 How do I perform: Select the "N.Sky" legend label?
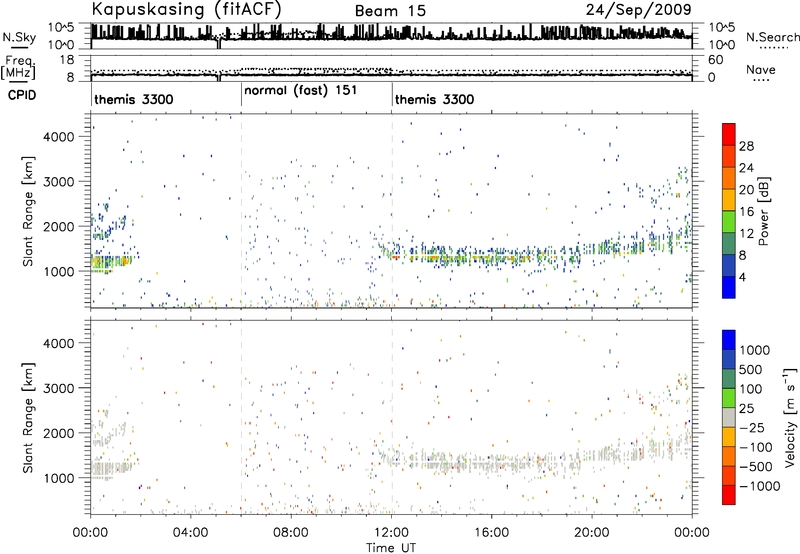(19, 37)
